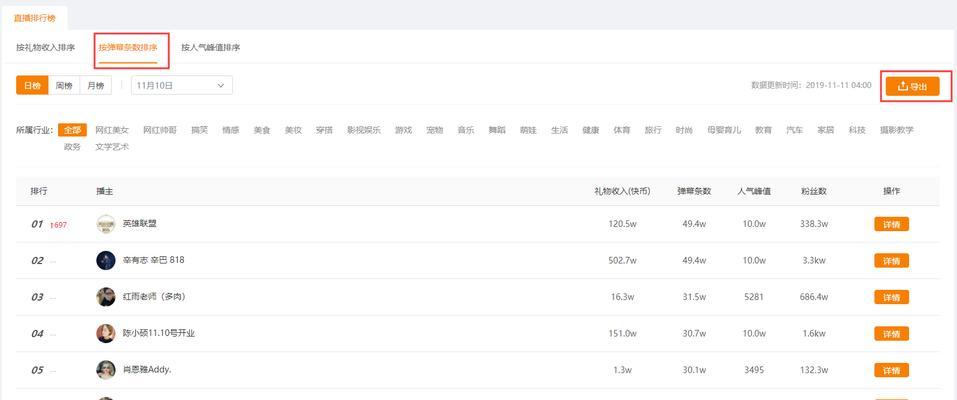957x400 pixels.
Task: Choose the 周榜 weekly ranking
Action: (64, 85)
